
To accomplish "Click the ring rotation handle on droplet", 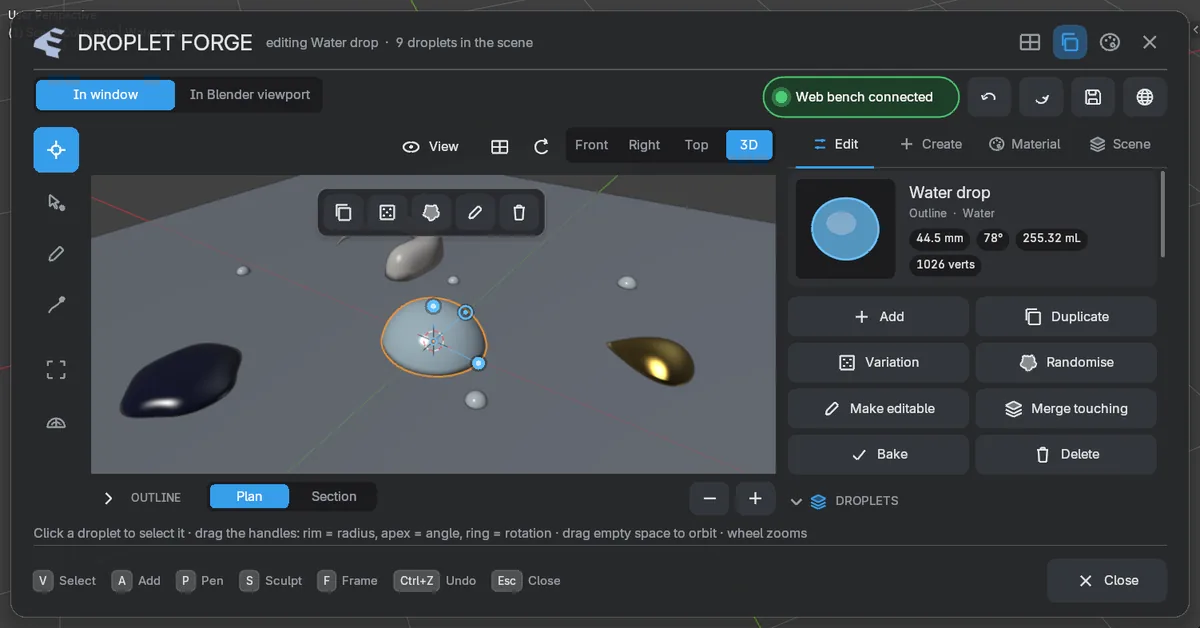I will (465, 313).
